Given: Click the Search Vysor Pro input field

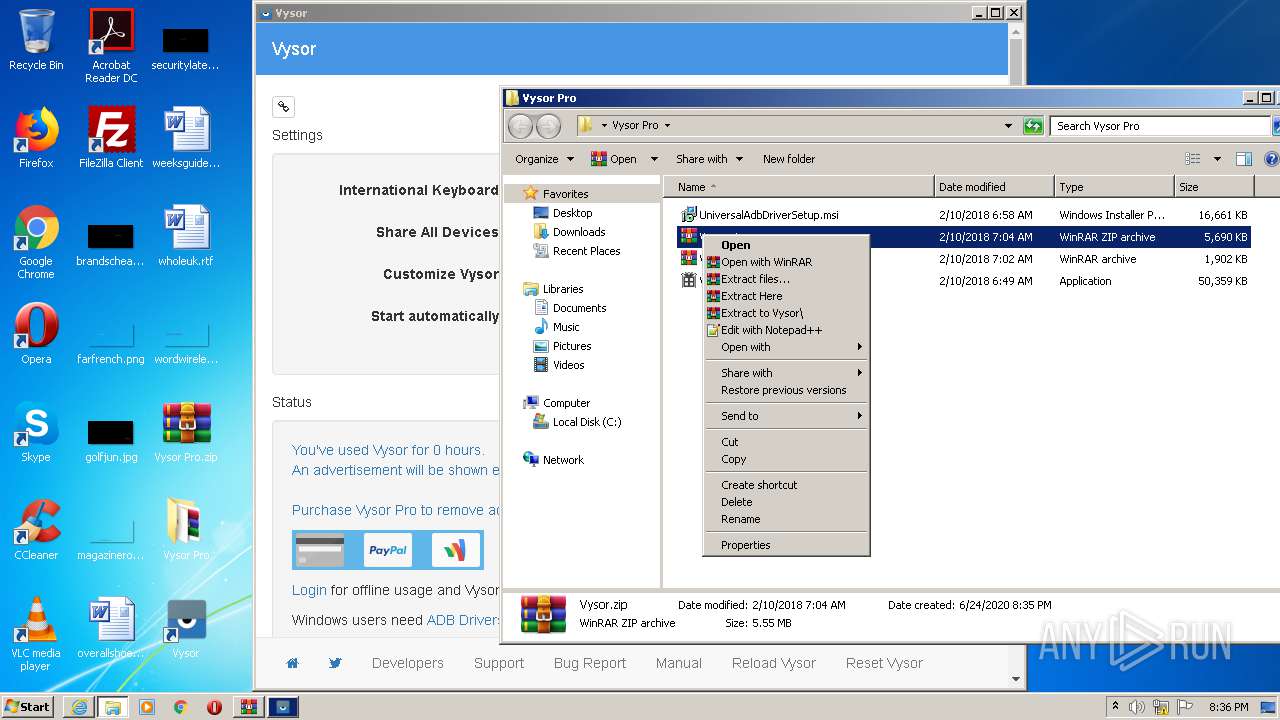Looking at the screenshot, I should (x=1160, y=126).
